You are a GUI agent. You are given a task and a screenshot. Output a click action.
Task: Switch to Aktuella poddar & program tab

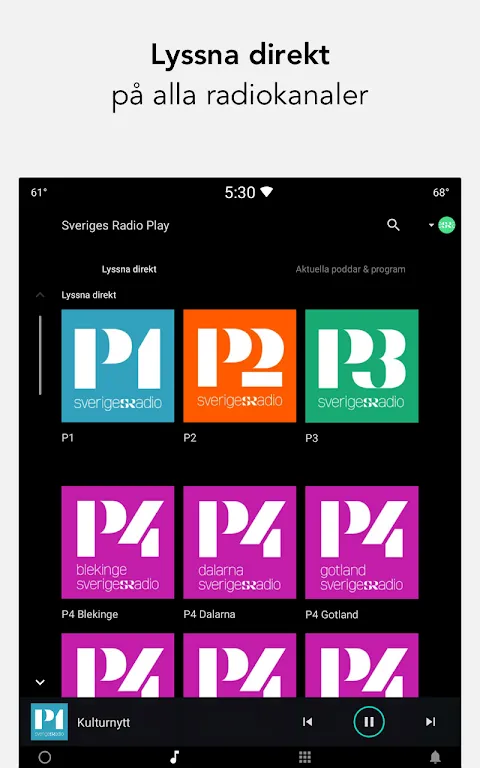click(350, 269)
